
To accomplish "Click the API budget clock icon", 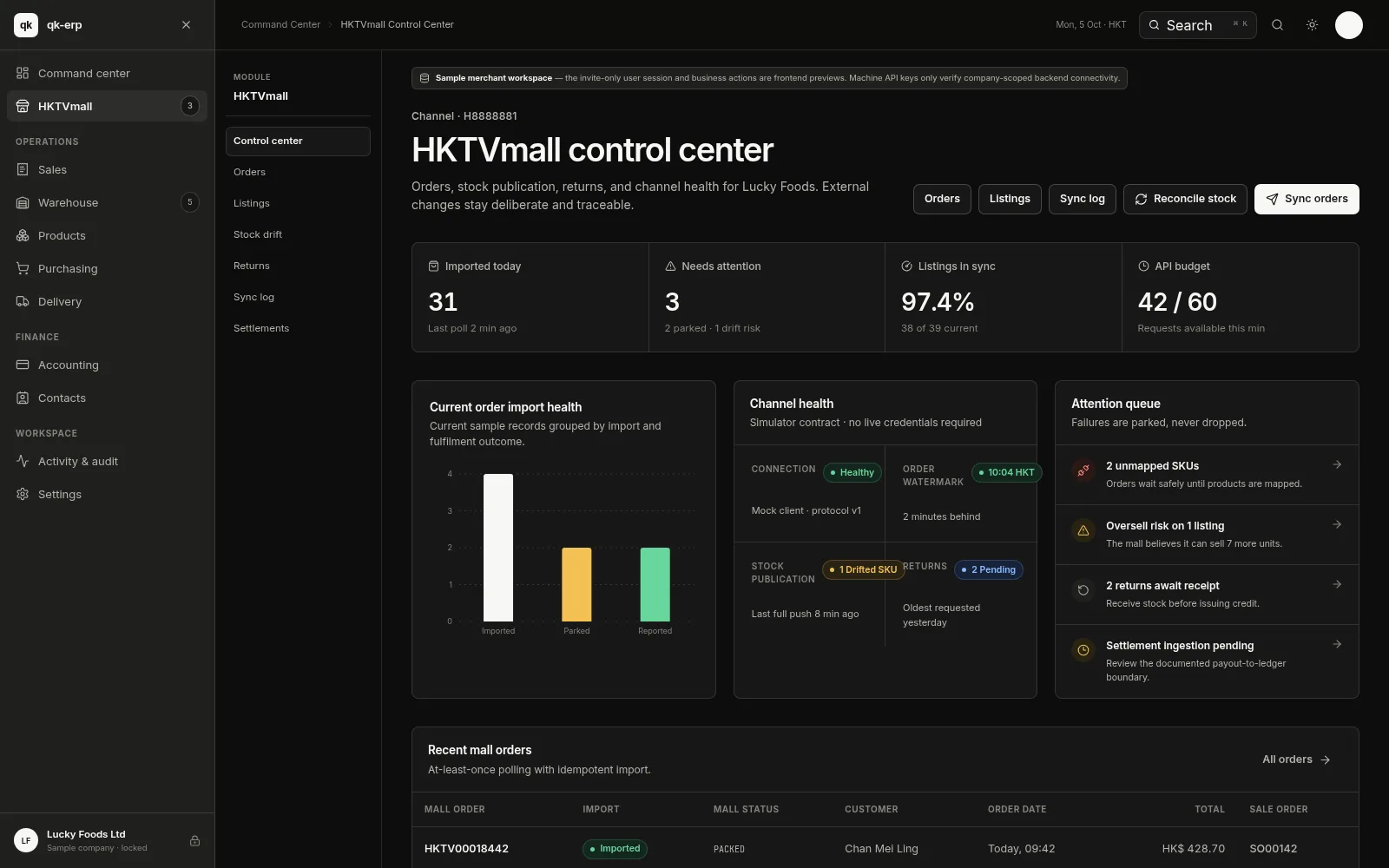I will 1143,266.
